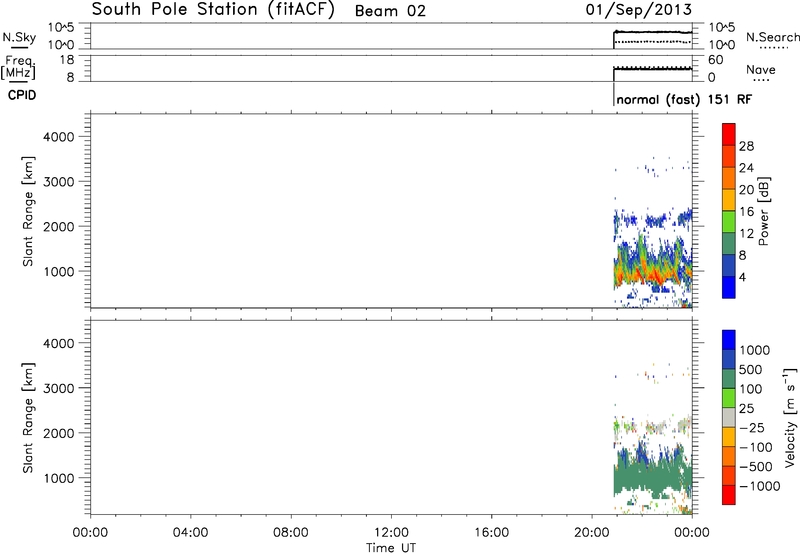Viewport: 800px width, 554px height.
Task: Click the 04:00 time axis label
Action: 190,533
